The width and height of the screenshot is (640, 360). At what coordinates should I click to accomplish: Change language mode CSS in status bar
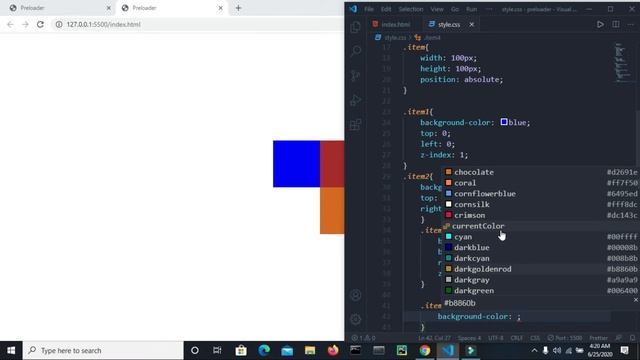[535, 338]
